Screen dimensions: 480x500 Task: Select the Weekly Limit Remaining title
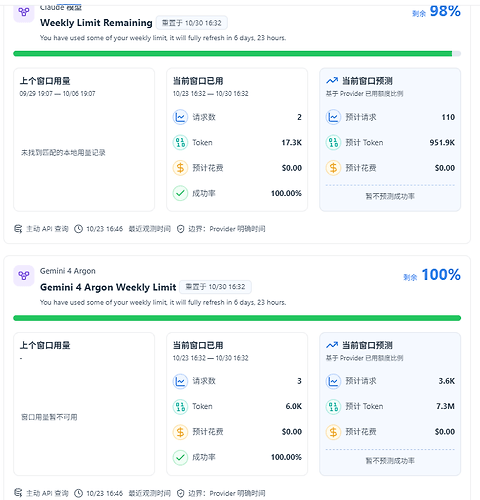pos(96,23)
